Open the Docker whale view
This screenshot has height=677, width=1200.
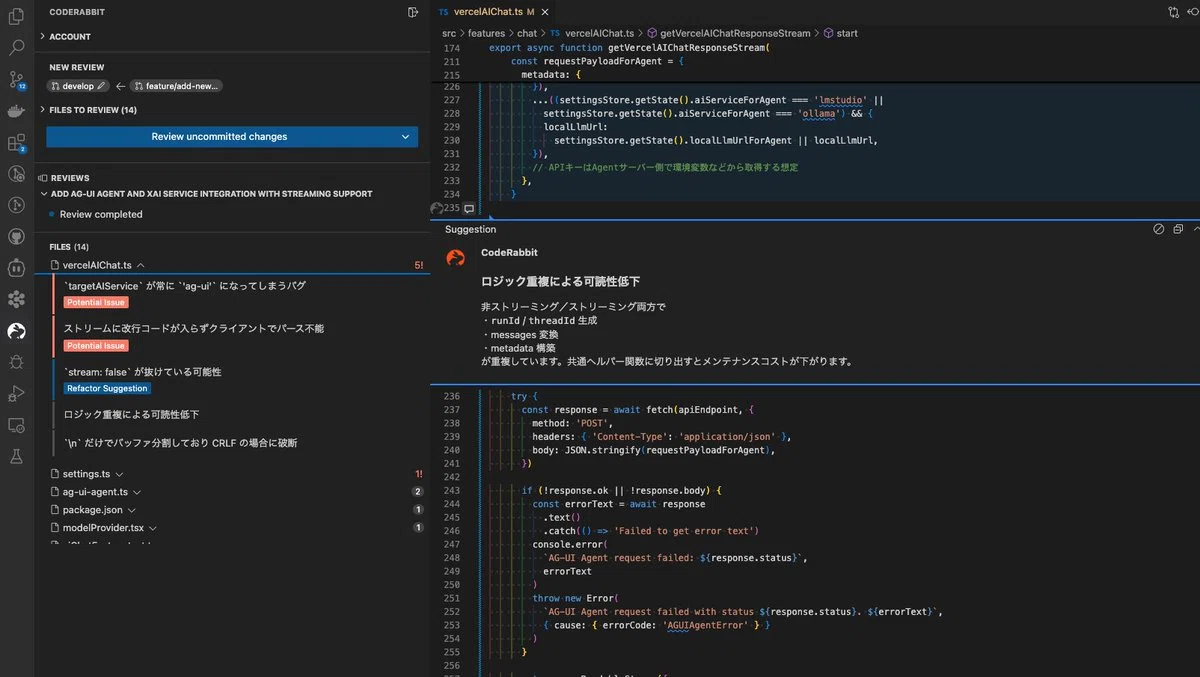click(16, 111)
